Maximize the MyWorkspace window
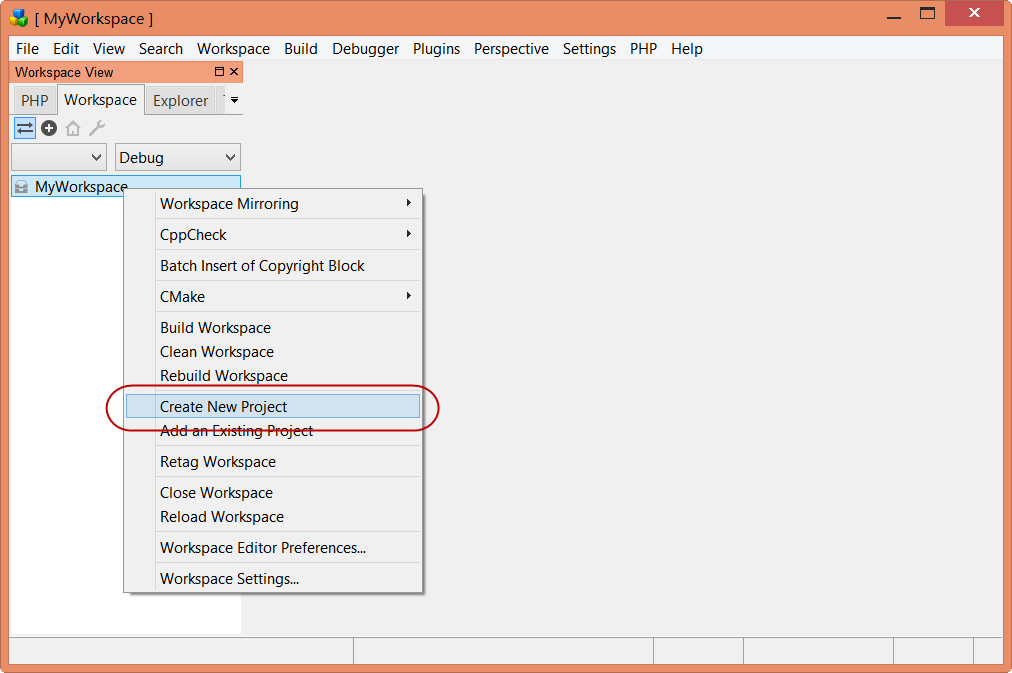 [927, 14]
